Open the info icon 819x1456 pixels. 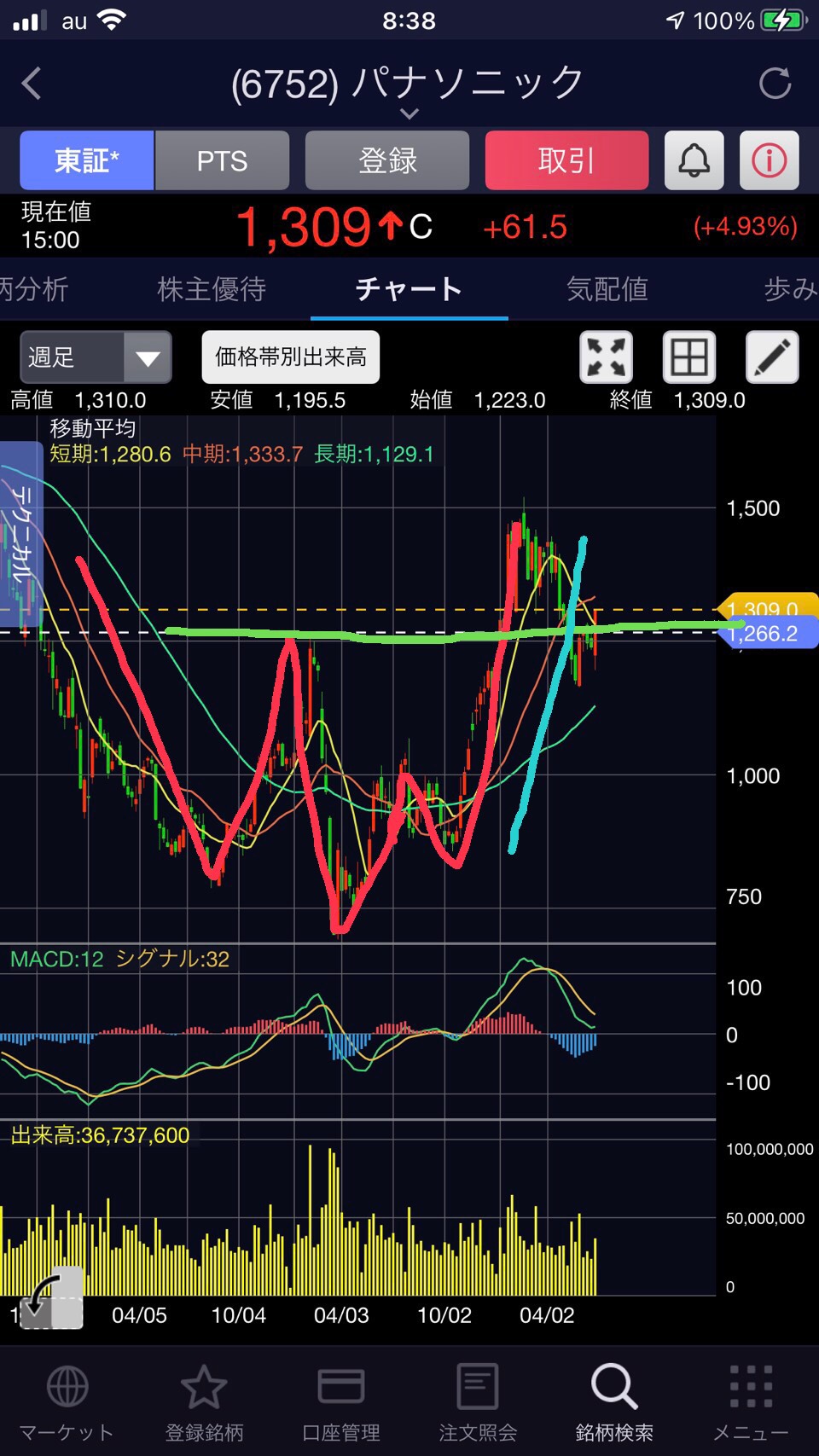point(770,160)
